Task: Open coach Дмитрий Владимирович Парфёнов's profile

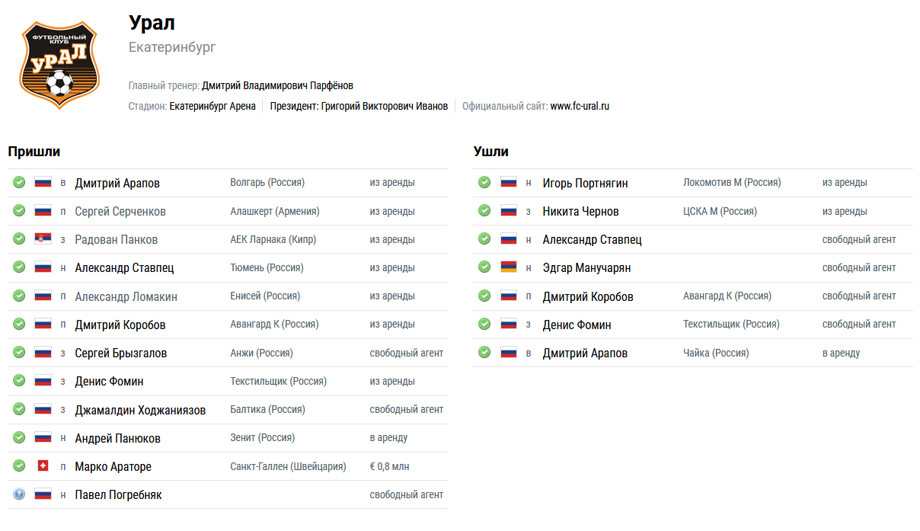Action: pos(278,86)
